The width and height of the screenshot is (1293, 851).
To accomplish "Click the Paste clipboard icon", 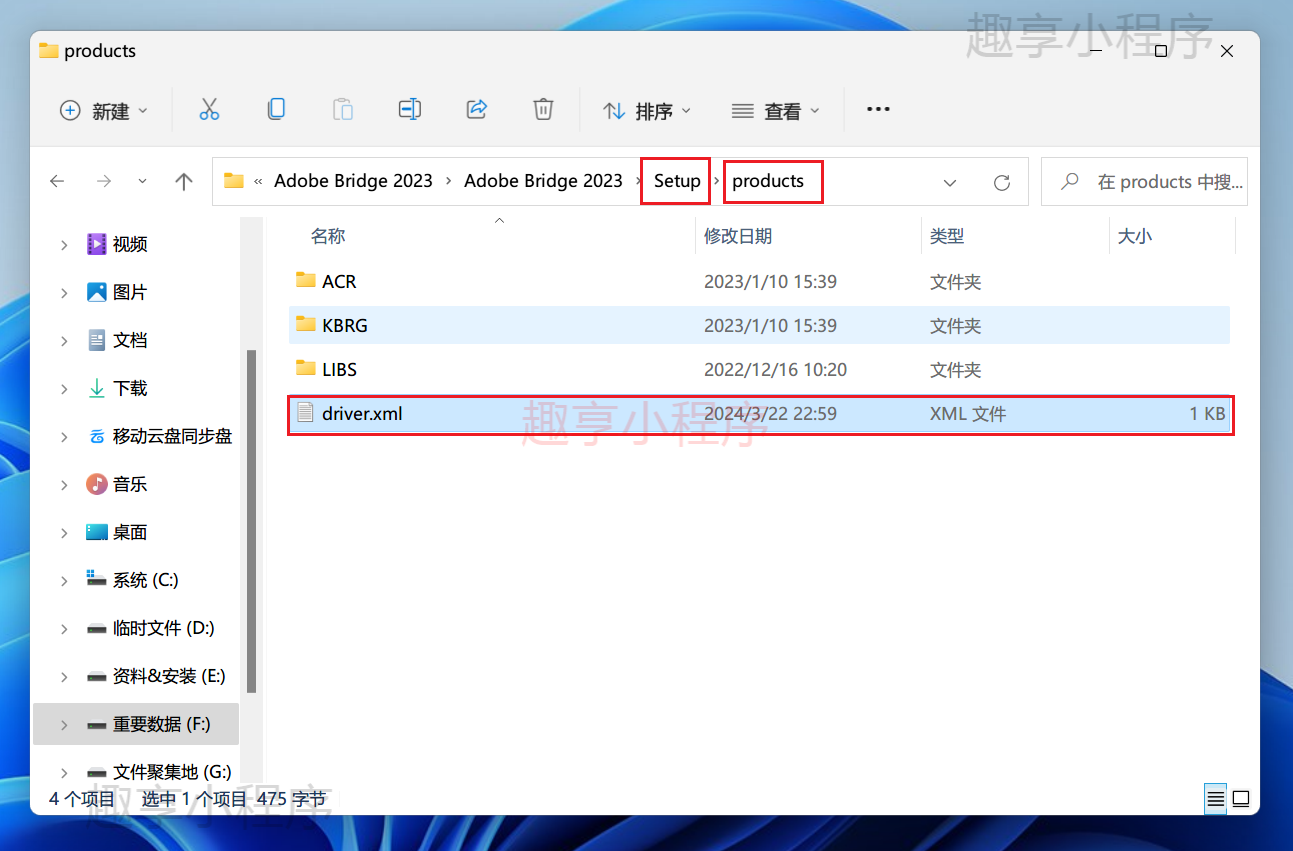I will (x=343, y=110).
